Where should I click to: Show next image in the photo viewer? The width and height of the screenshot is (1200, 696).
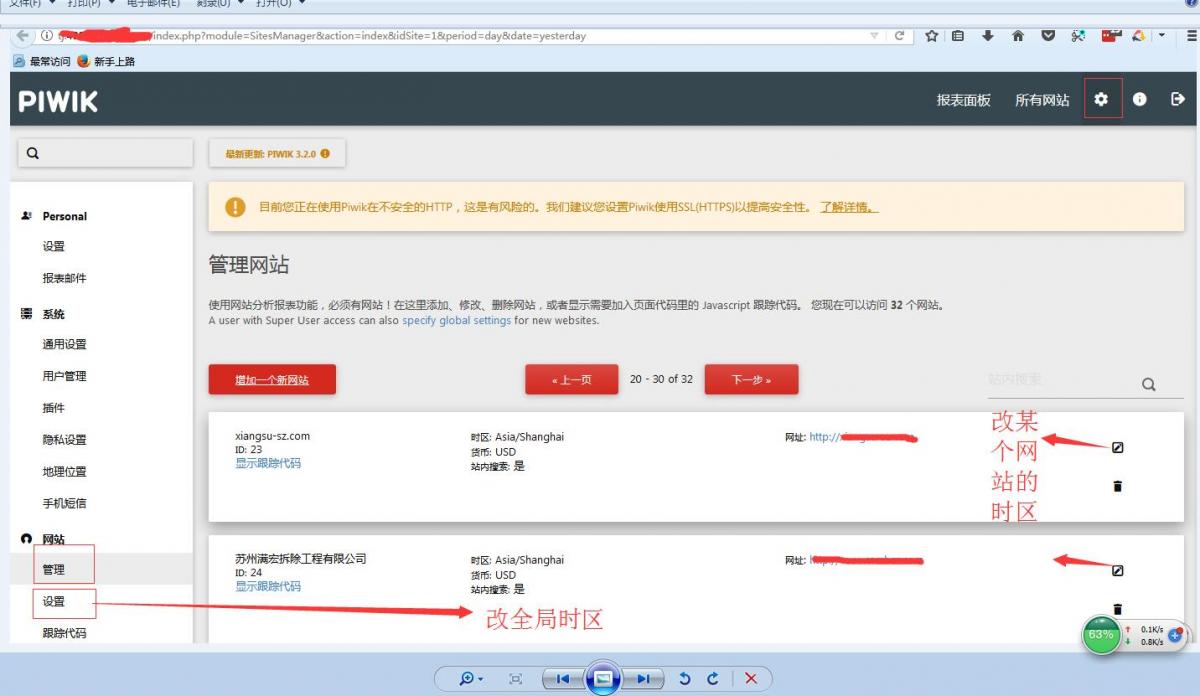[x=644, y=679]
